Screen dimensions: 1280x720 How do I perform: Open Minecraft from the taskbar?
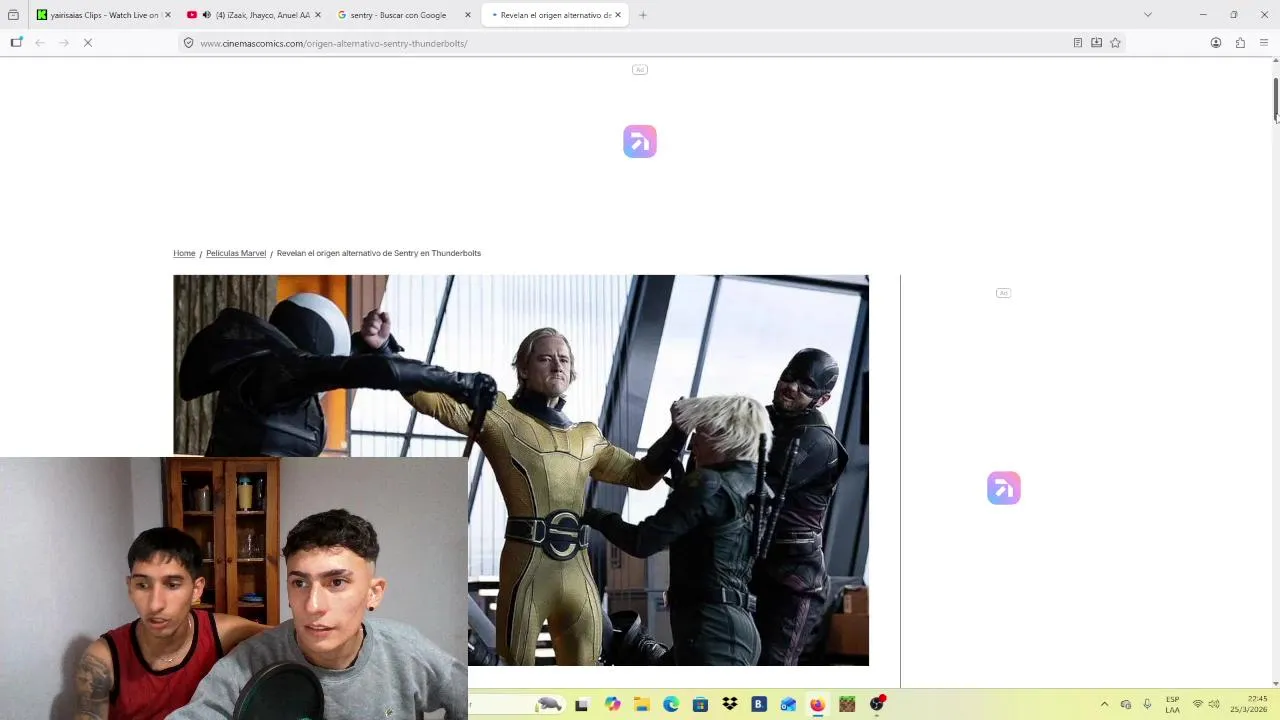click(847, 704)
